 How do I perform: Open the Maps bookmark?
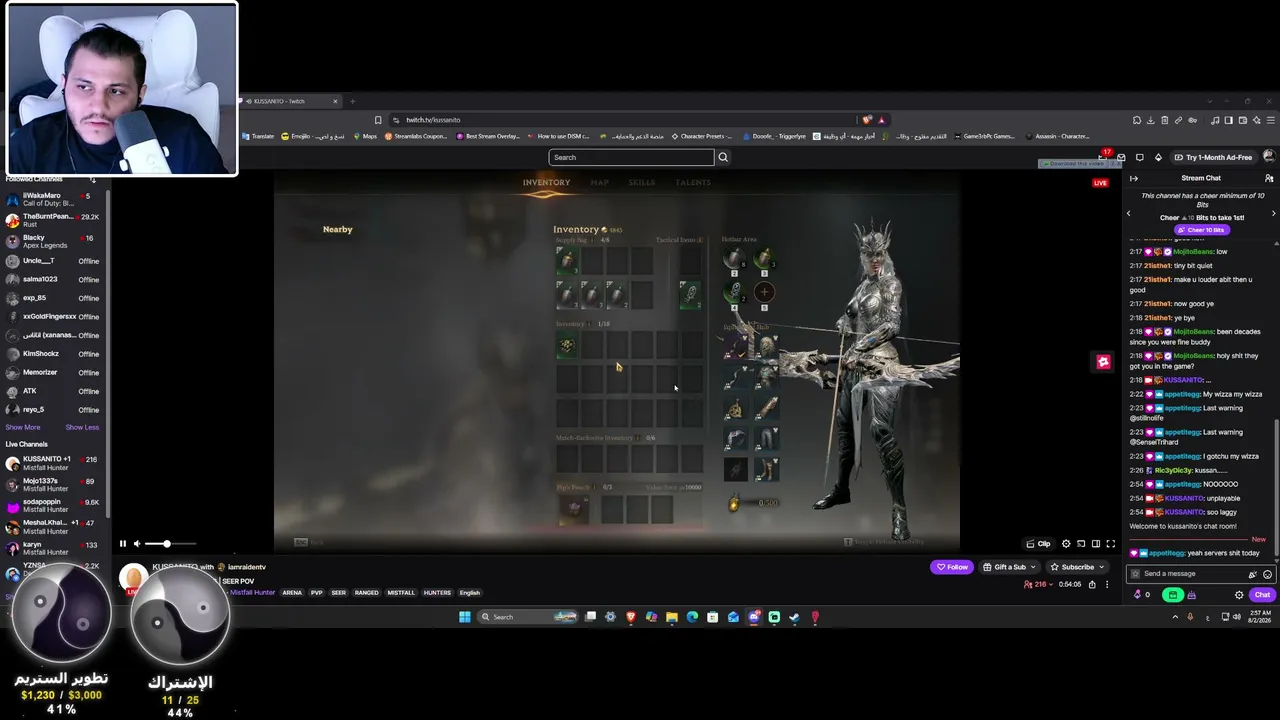tap(365, 136)
